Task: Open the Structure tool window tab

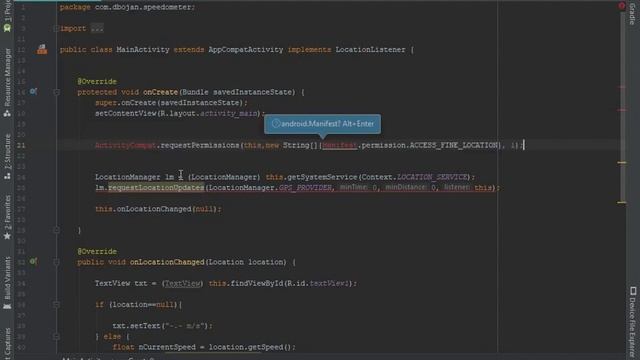Action: click(x=7, y=151)
